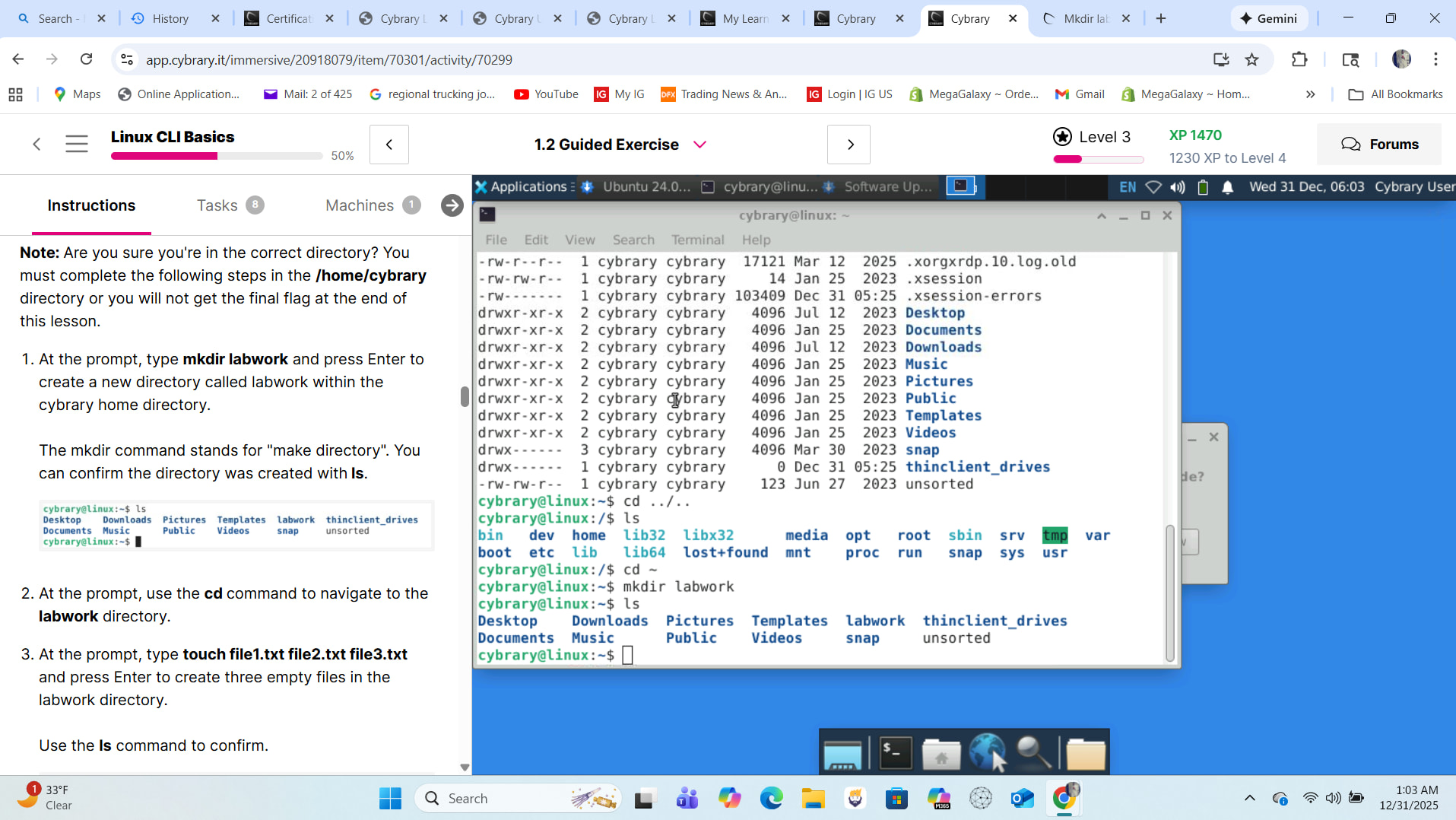The height and width of the screenshot is (820, 1456).
Task: Show desktop icon in Linux dock
Action: (842, 753)
